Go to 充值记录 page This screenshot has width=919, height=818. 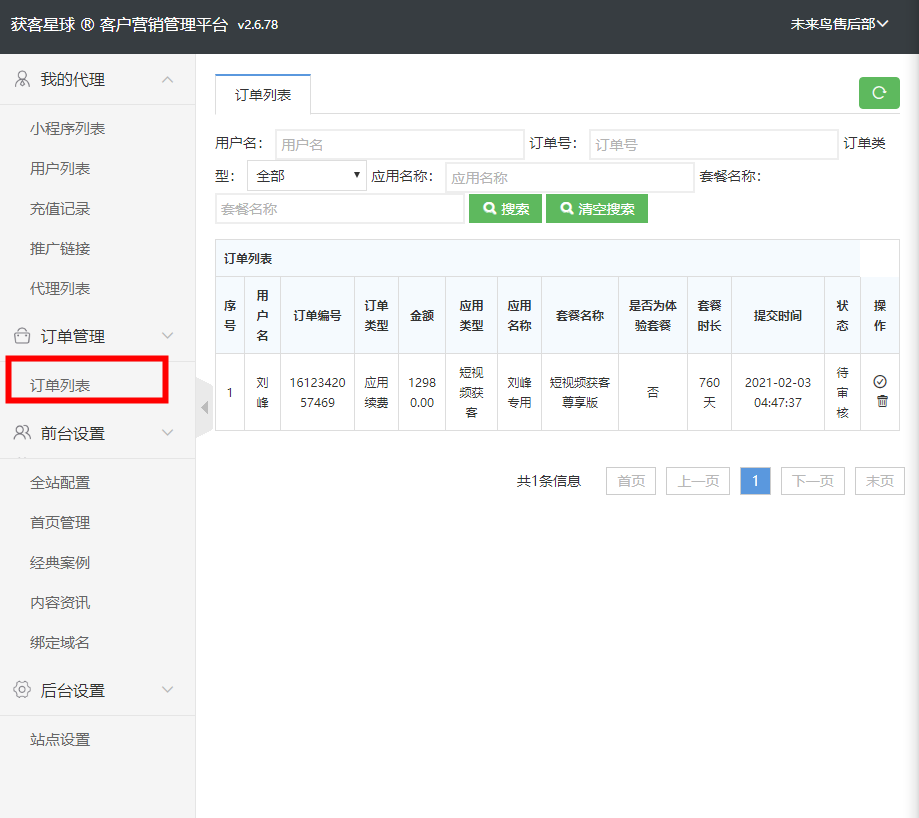60,208
